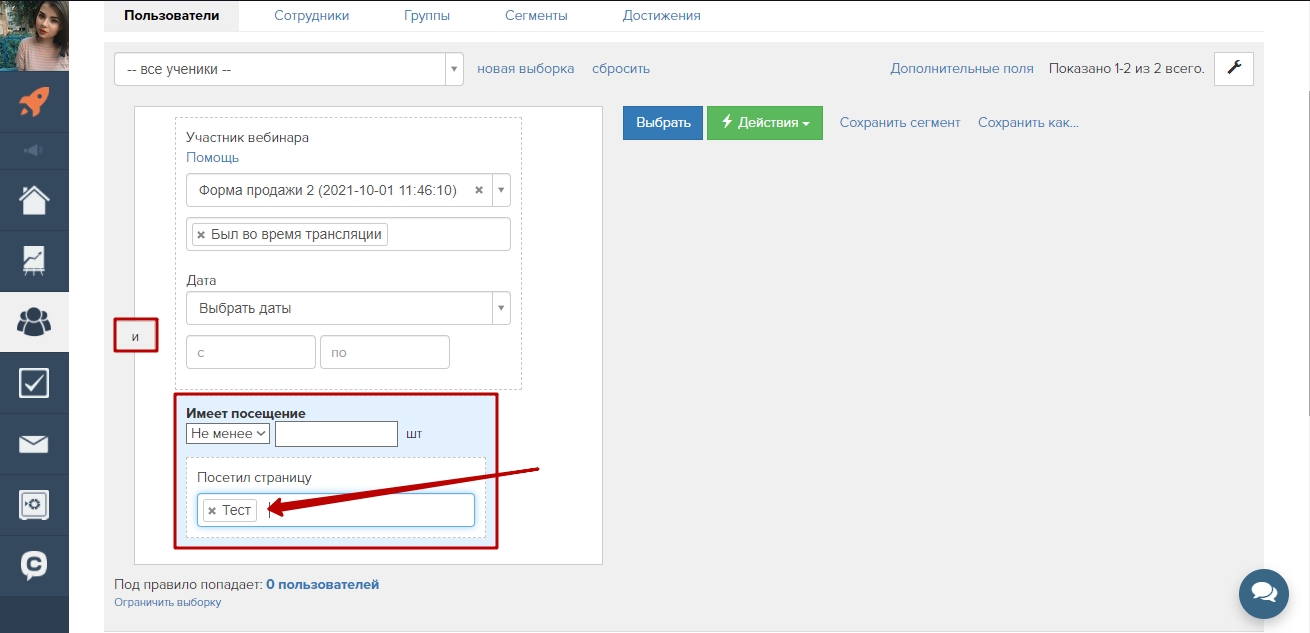Remove the 'Тест' page tag
1310x633 pixels.
pyautogui.click(x=211, y=511)
